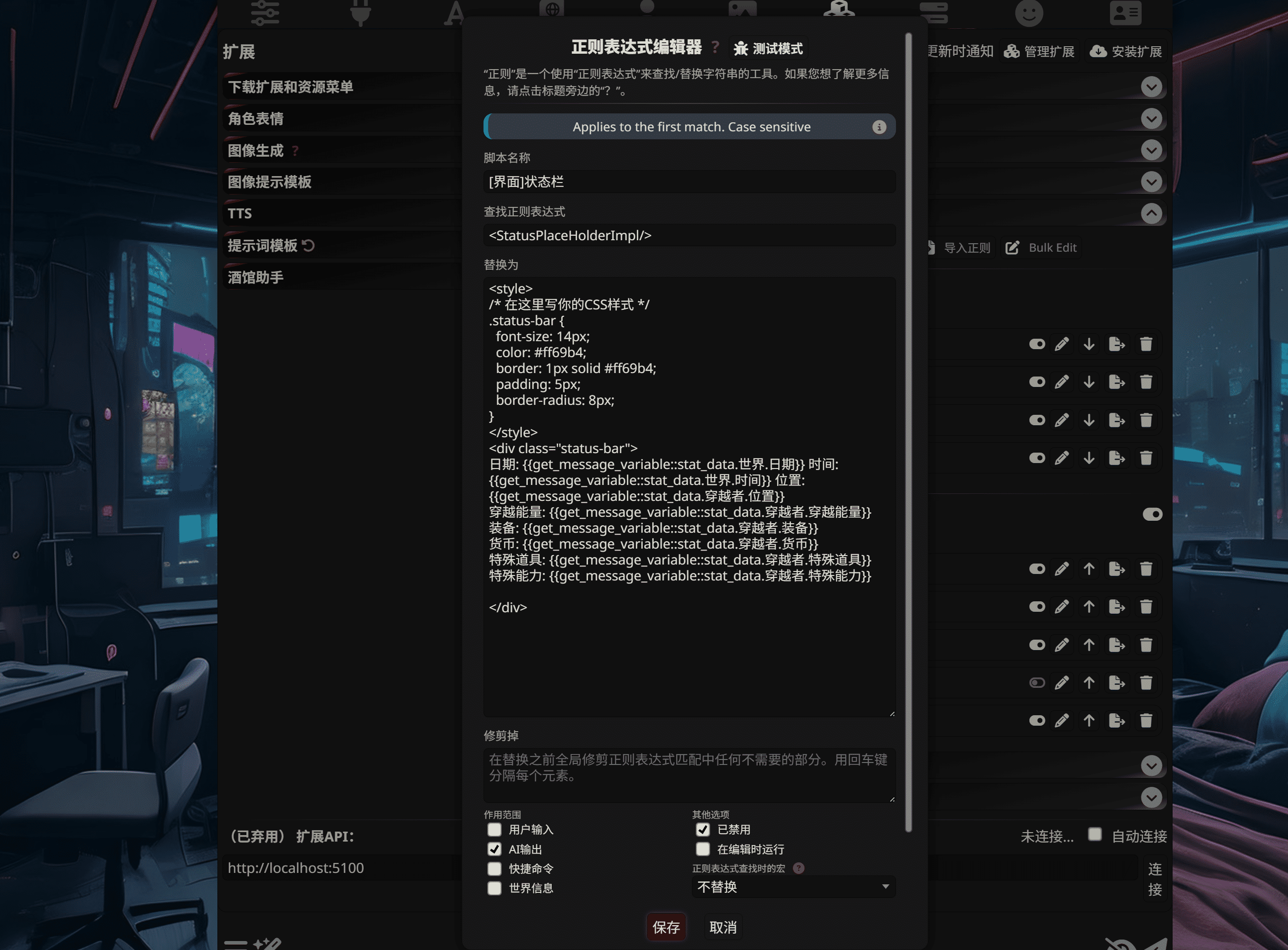Click the 安装扩展 button
The height and width of the screenshot is (950, 1288).
pyautogui.click(x=1126, y=52)
